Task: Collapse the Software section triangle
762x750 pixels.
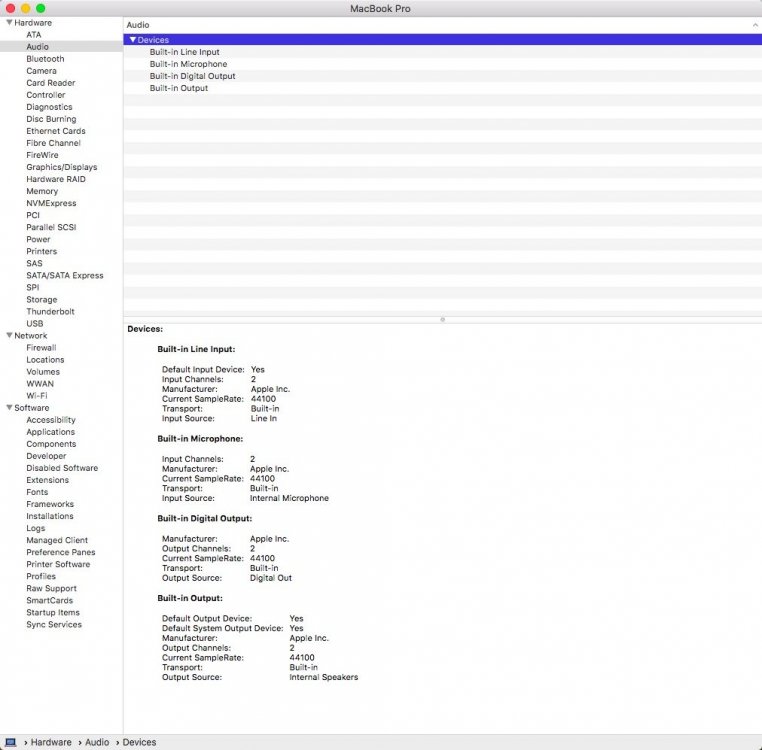Action: click(9, 407)
